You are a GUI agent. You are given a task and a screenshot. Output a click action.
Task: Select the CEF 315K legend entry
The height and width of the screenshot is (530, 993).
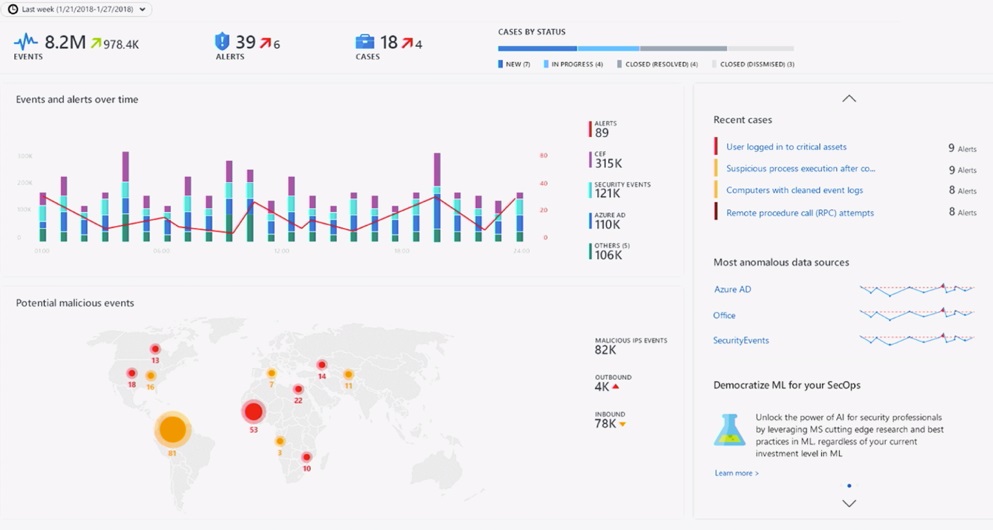tap(606, 160)
